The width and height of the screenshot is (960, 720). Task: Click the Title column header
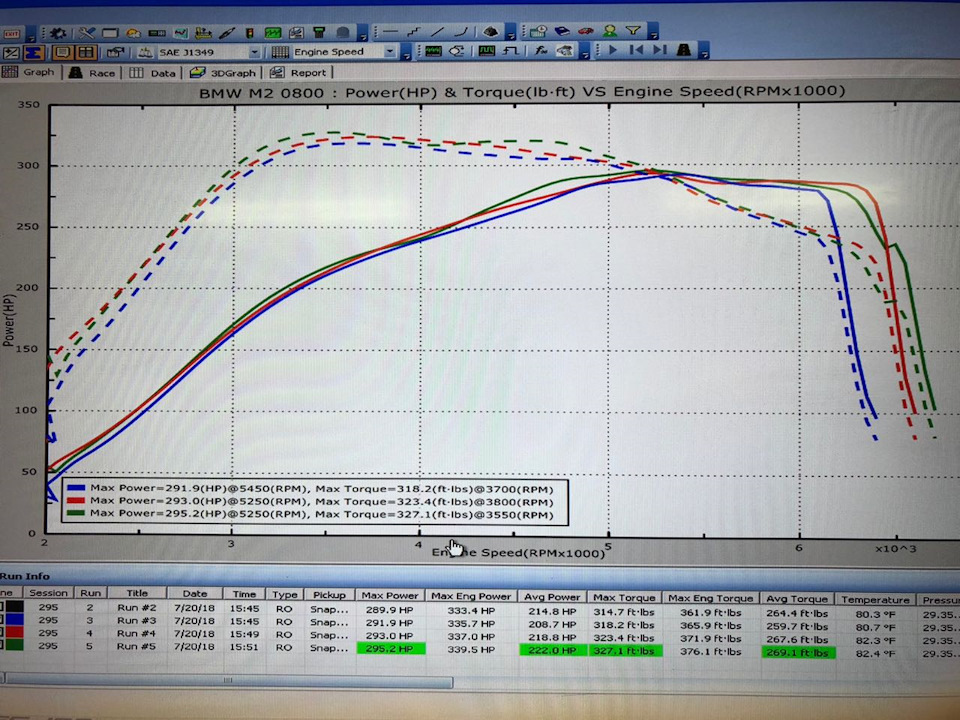[137, 593]
